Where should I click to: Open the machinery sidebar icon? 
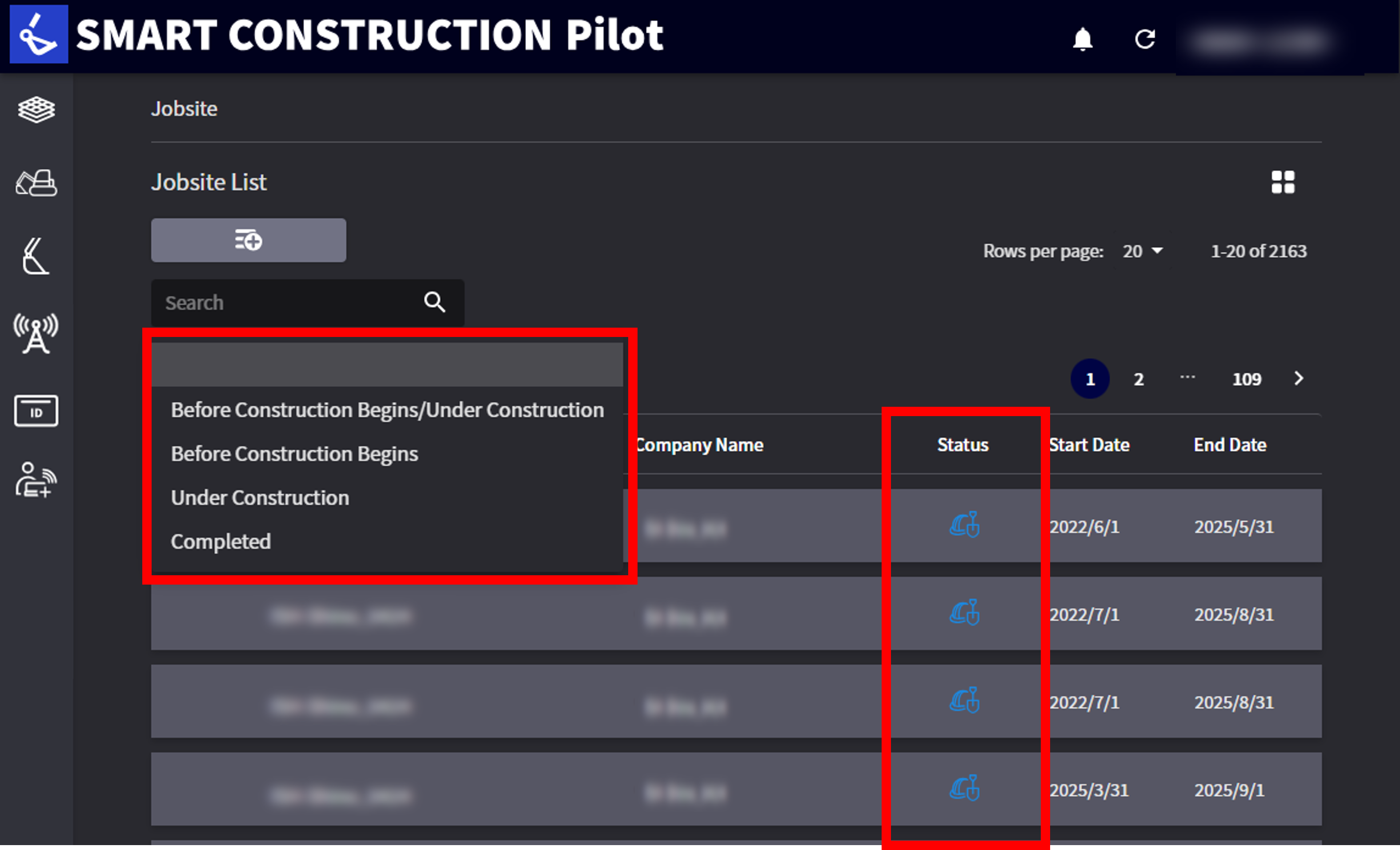pyautogui.click(x=36, y=183)
